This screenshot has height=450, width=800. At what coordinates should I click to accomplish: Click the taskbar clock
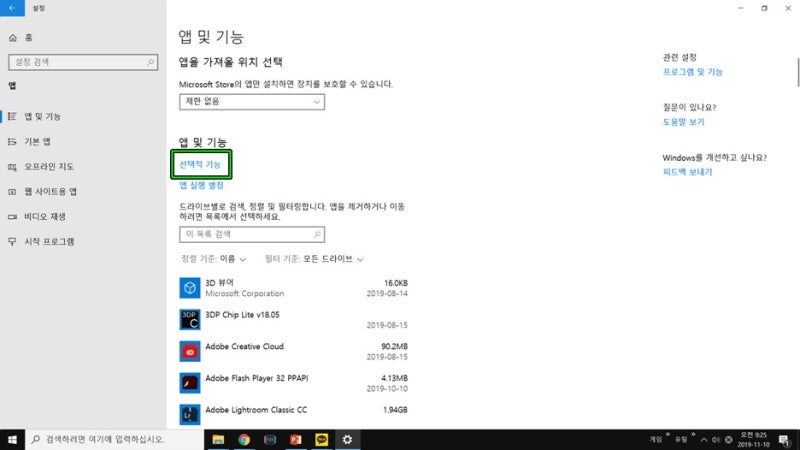754,440
